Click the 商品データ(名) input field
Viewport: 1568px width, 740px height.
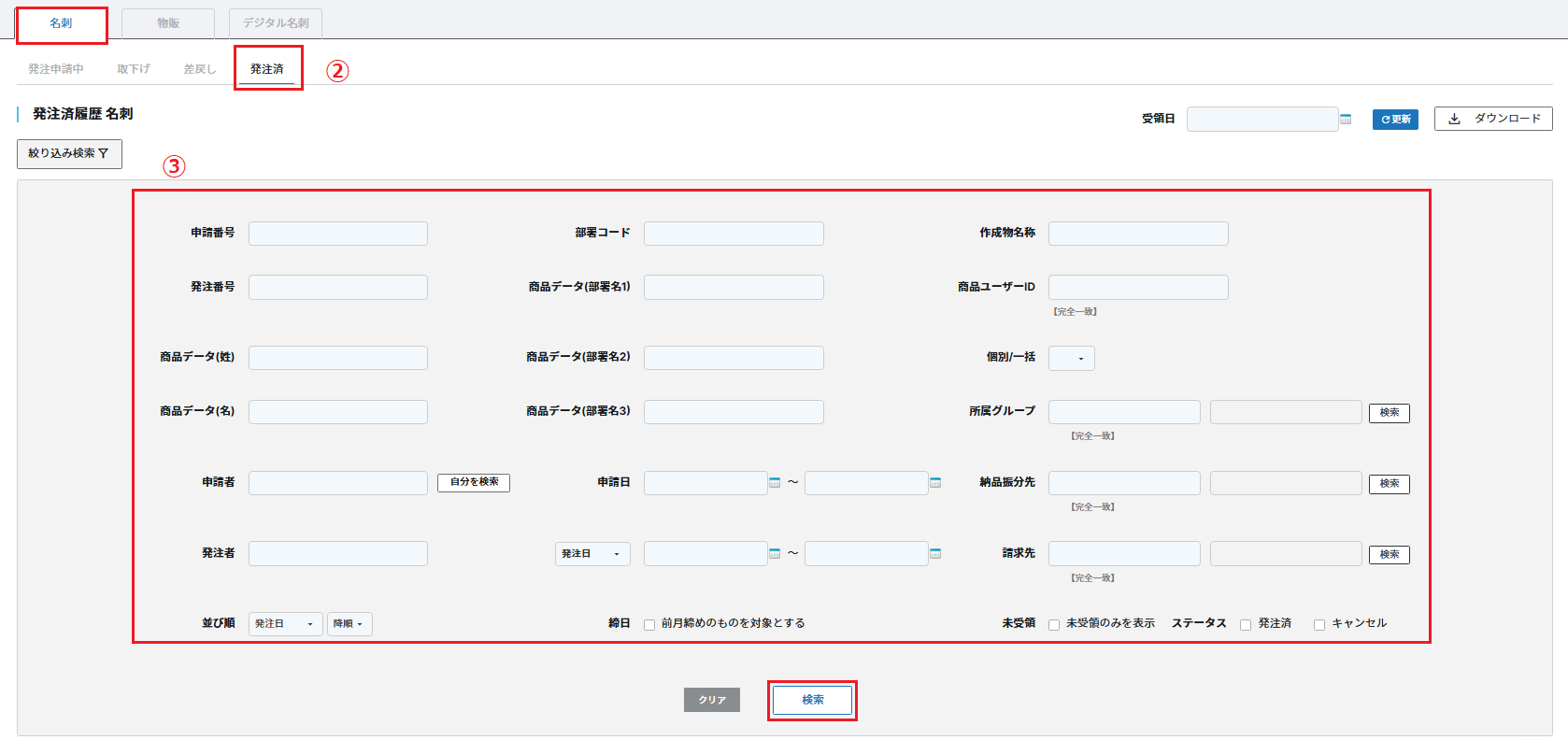[338, 412]
